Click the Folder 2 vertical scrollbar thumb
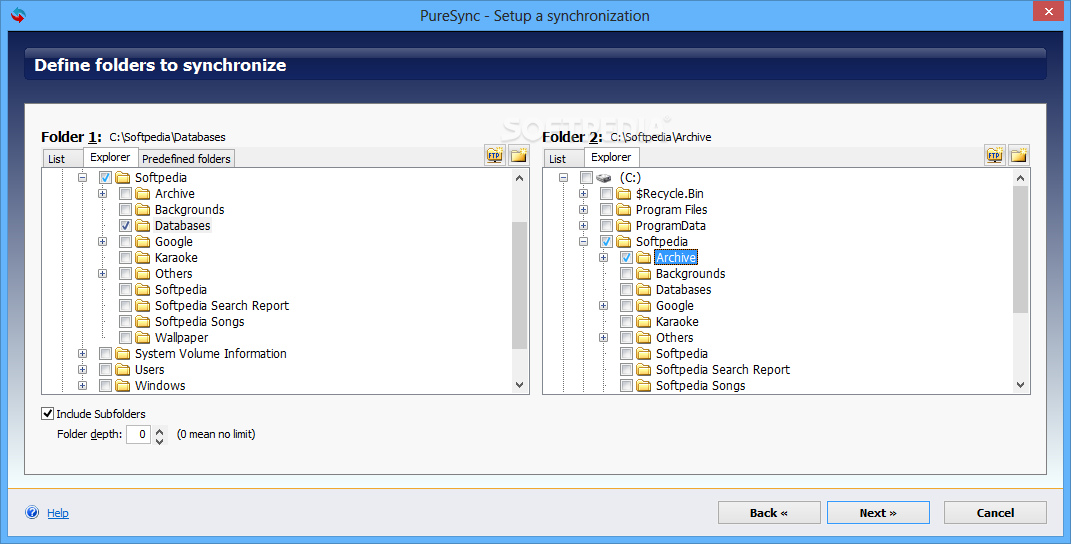Screen dimensions: 1071x544 point(1020,249)
